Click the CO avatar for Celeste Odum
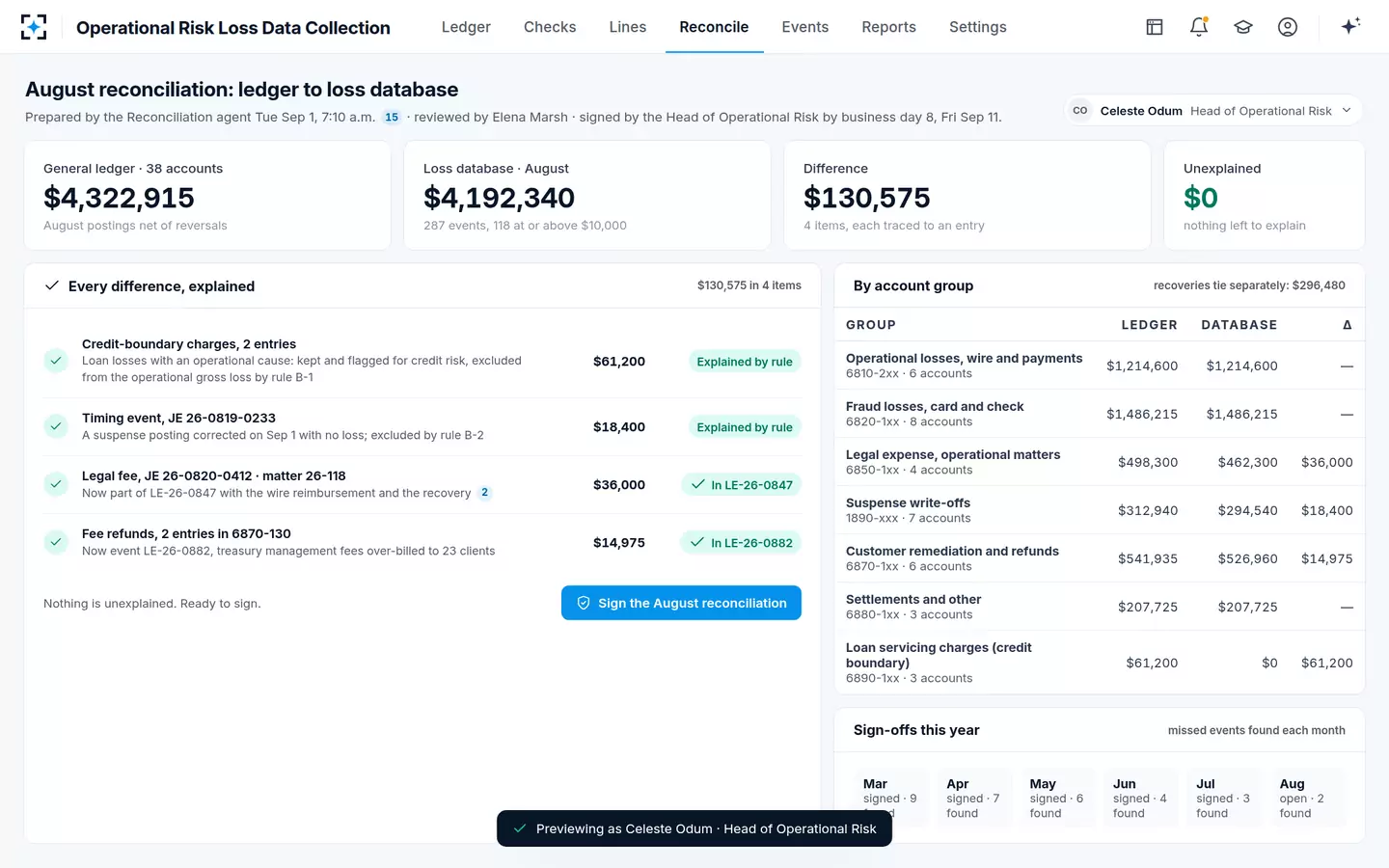Viewport: 1389px width, 868px height. coord(1080,111)
